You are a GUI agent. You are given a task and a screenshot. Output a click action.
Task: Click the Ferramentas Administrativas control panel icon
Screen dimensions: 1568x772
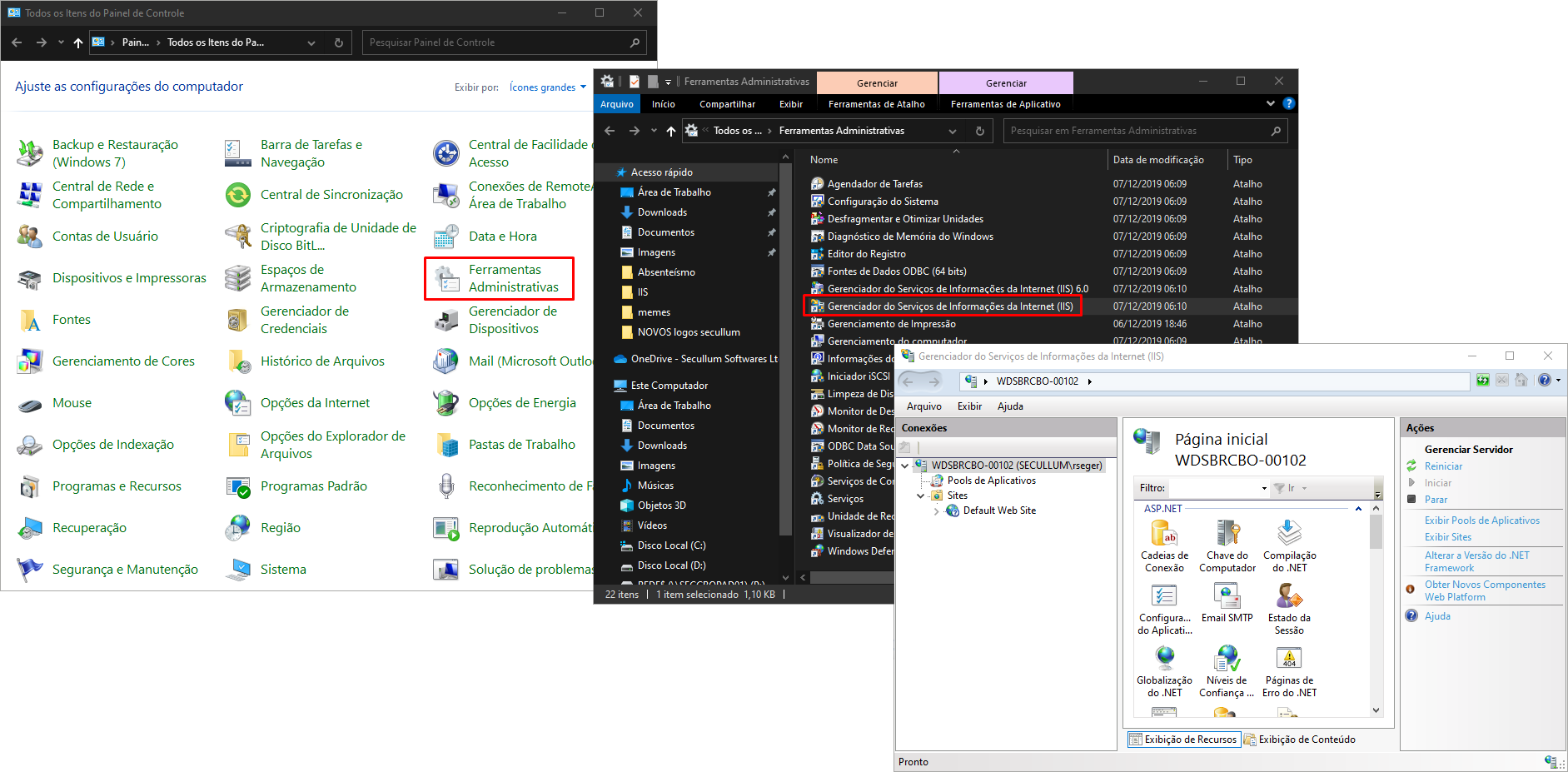[x=500, y=278]
